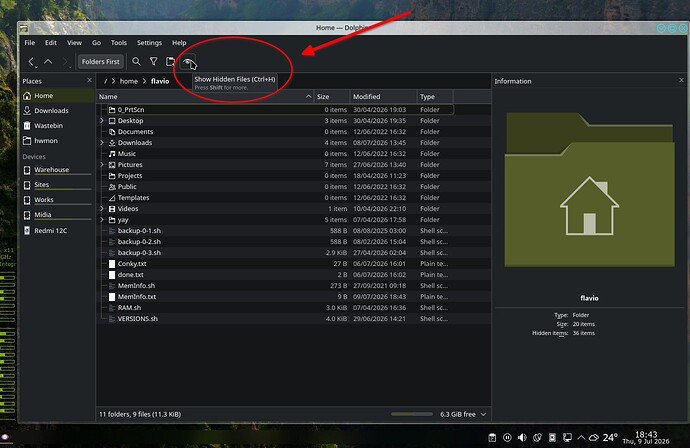The height and width of the screenshot is (448, 690).
Task: Open network connections tray icon
Action: pos(567,437)
